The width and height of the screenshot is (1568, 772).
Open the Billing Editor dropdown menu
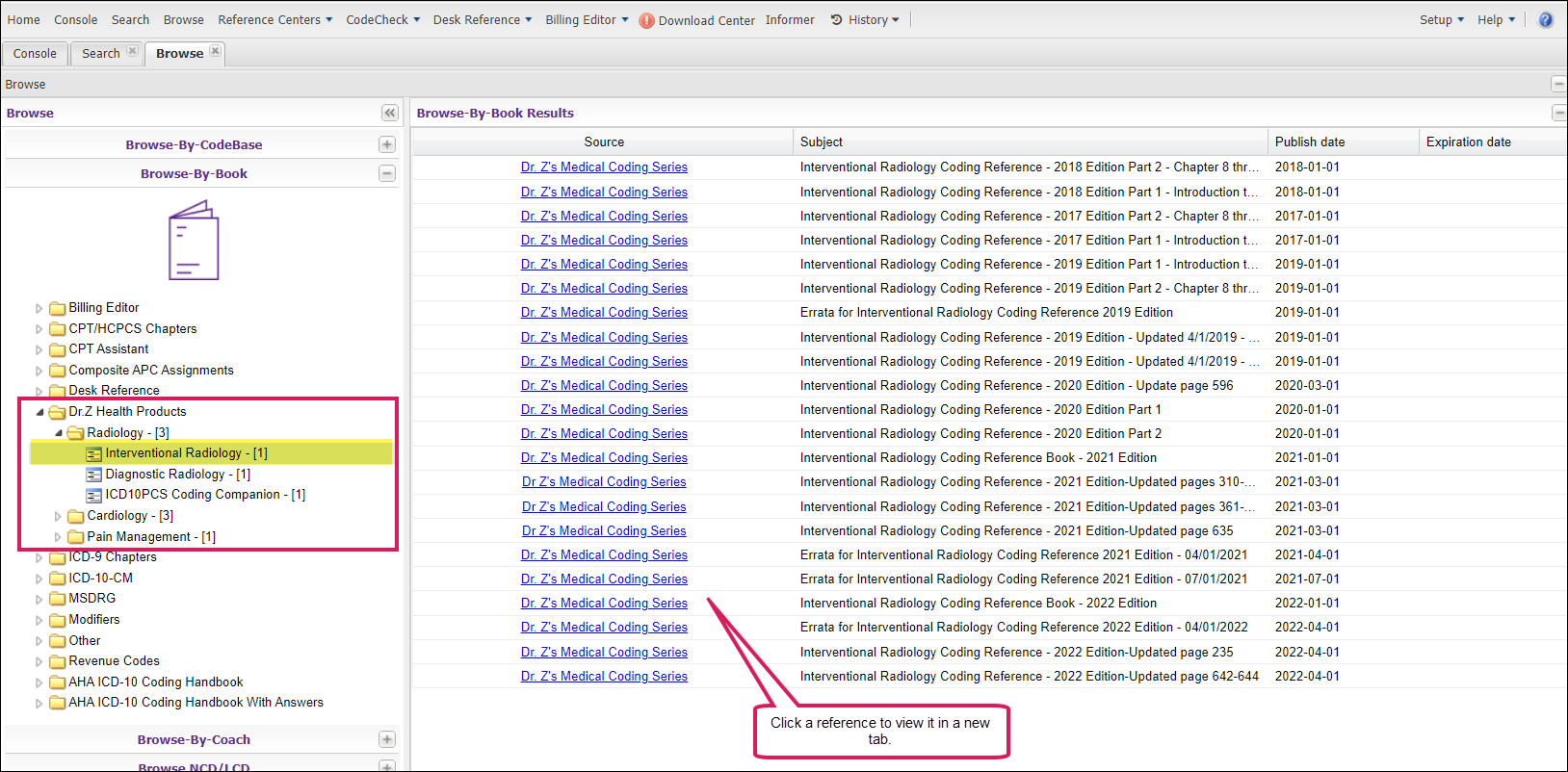[x=587, y=19]
